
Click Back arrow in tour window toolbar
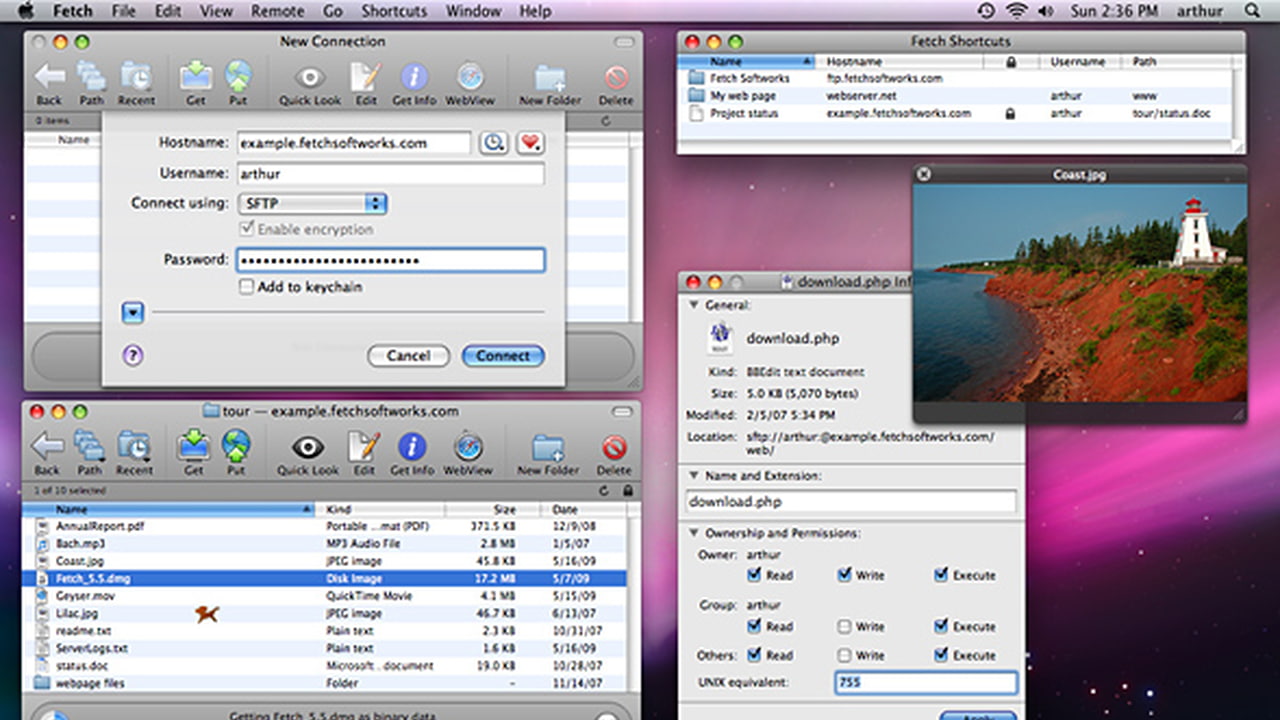coord(48,447)
